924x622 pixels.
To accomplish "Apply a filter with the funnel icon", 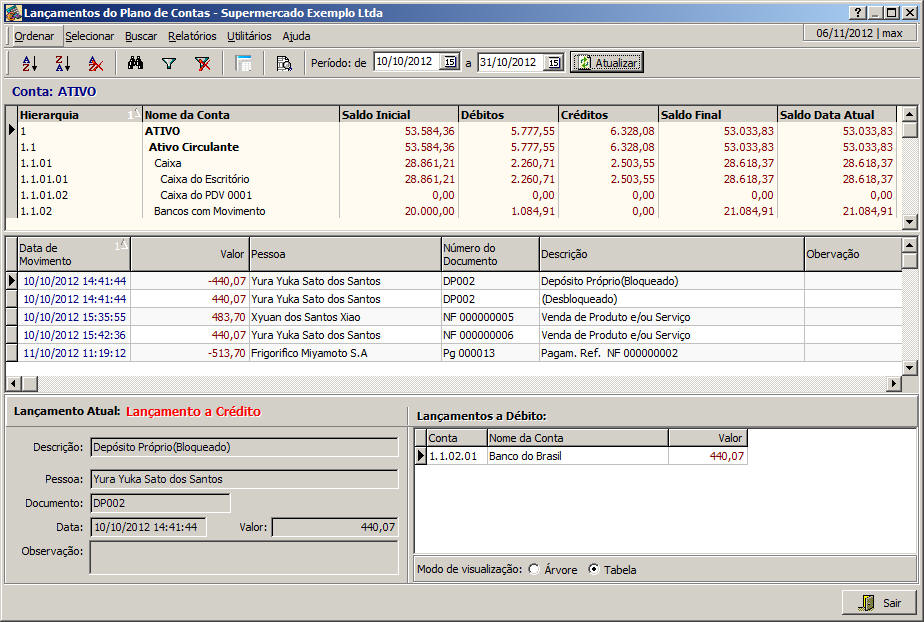I will 170,62.
